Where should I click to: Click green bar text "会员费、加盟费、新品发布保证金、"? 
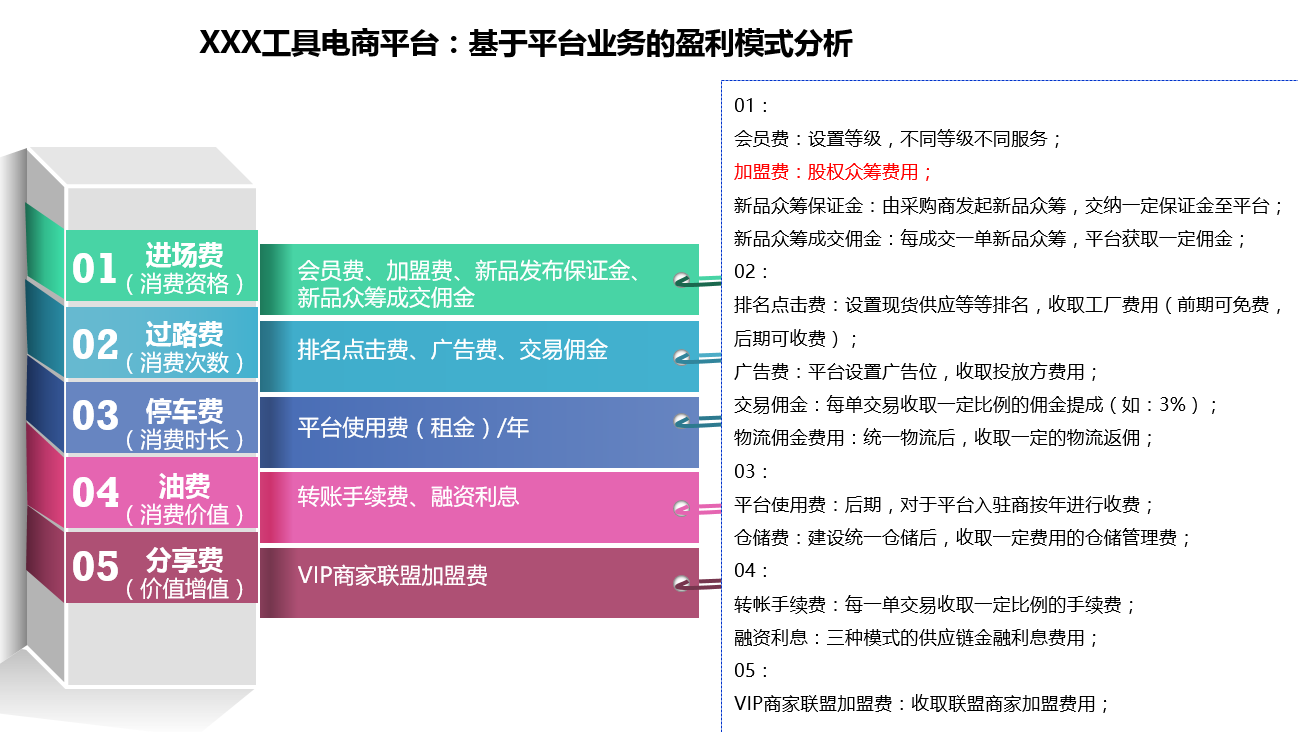point(470,270)
